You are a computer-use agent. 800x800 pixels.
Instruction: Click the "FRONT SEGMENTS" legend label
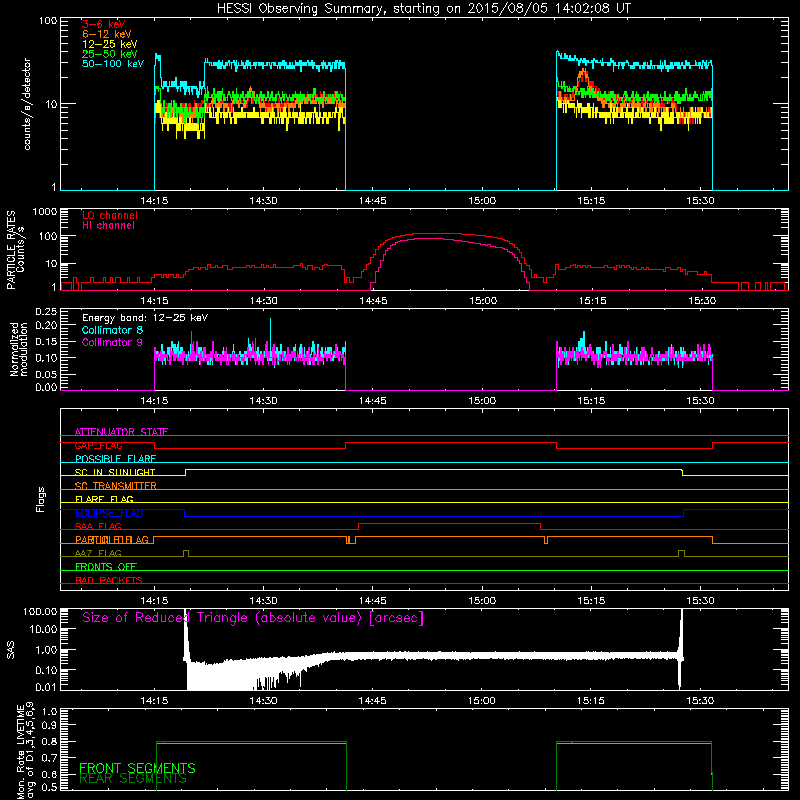pyautogui.click(x=137, y=768)
